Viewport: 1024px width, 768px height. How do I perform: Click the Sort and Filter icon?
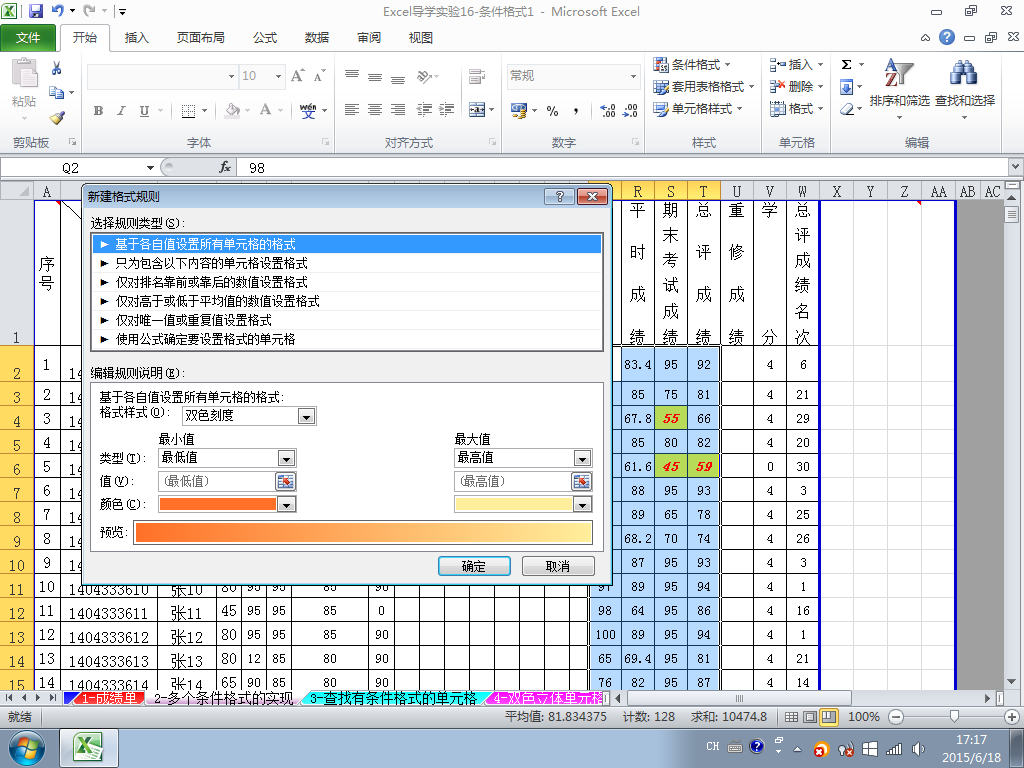899,74
